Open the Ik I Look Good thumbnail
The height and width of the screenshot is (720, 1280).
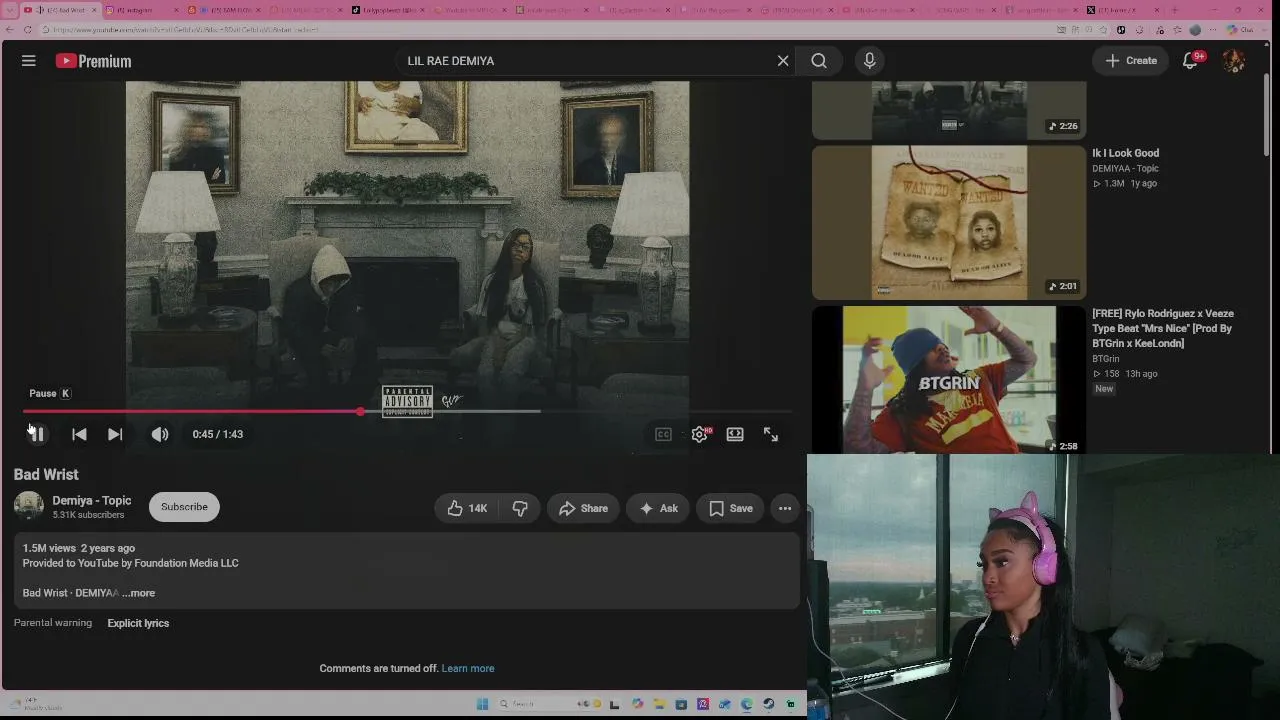948,223
